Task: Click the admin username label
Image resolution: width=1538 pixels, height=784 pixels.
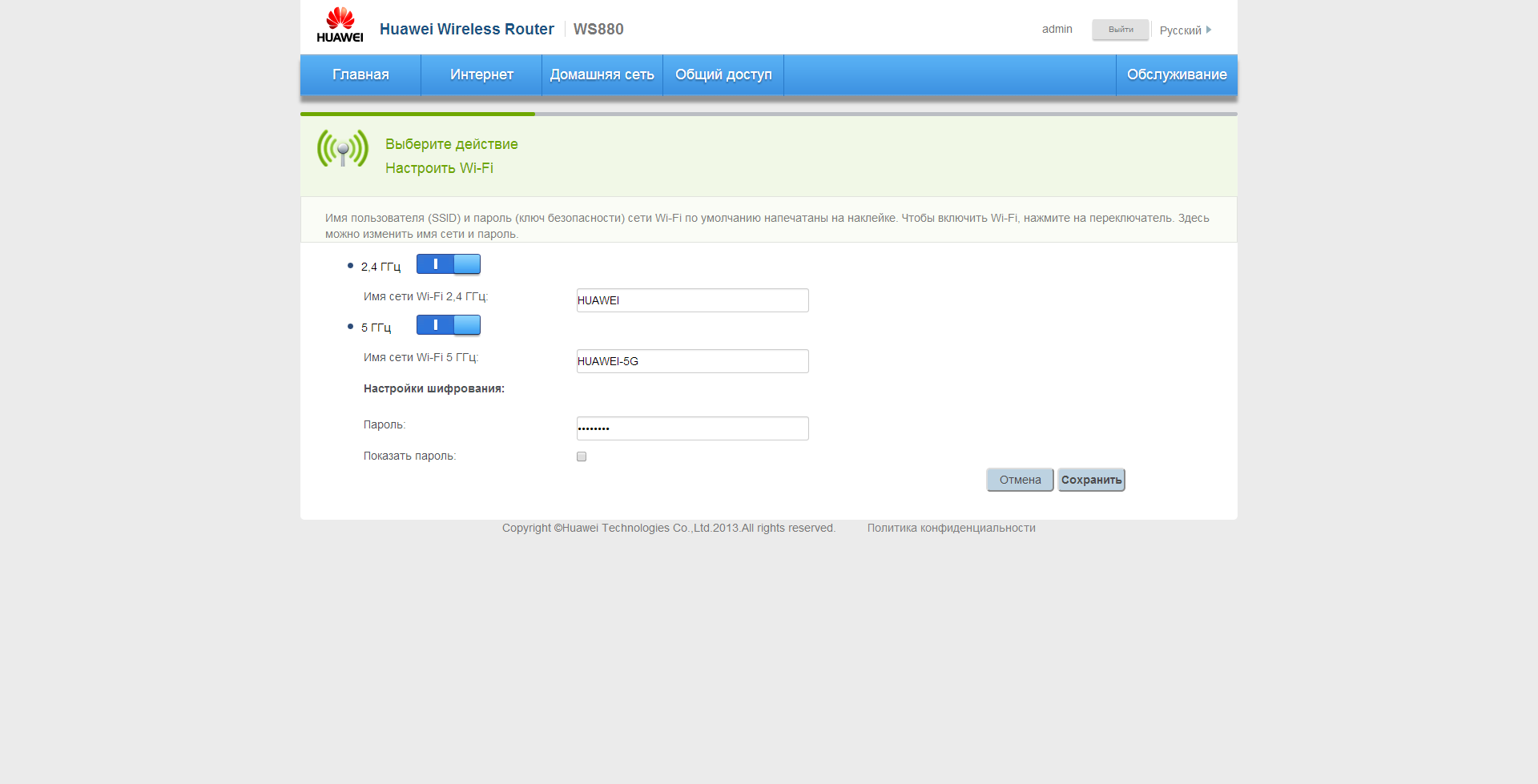Action: pyautogui.click(x=1057, y=29)
